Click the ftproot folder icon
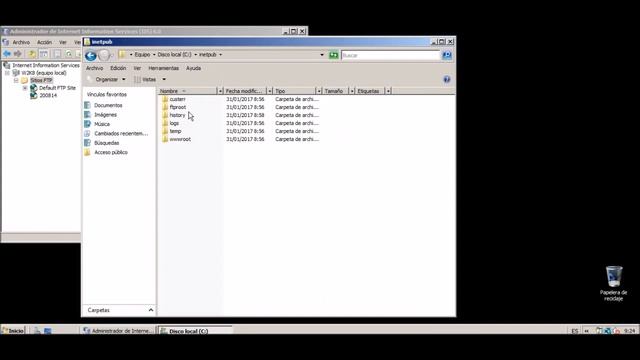The height and width of the screenshot is (360, 640). pyautogui.click(x=165, y=107)
